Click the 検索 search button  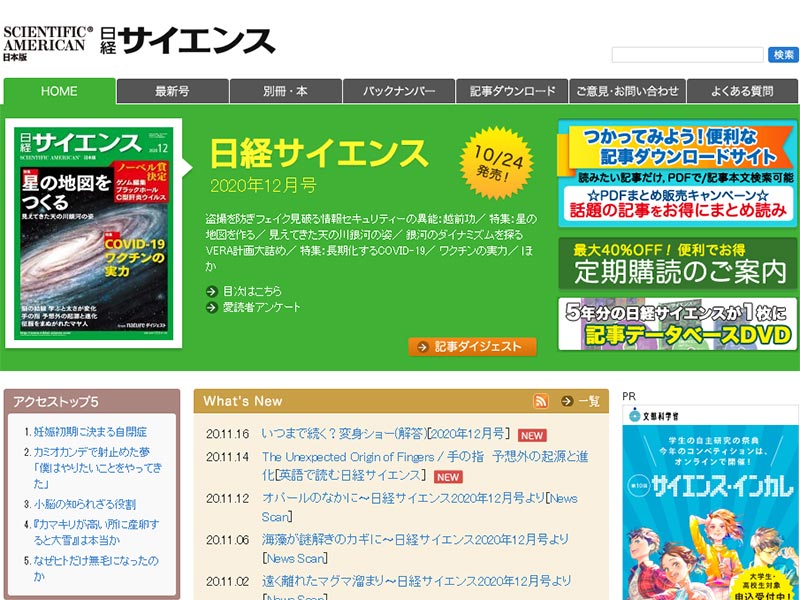(783, 55)
